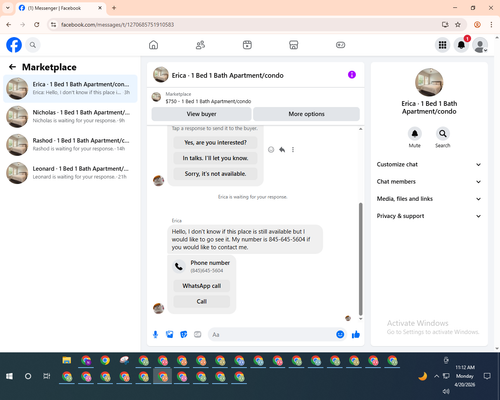Open the emoji picker in message field
Viewport: 500px width, 400px height.
340,334
